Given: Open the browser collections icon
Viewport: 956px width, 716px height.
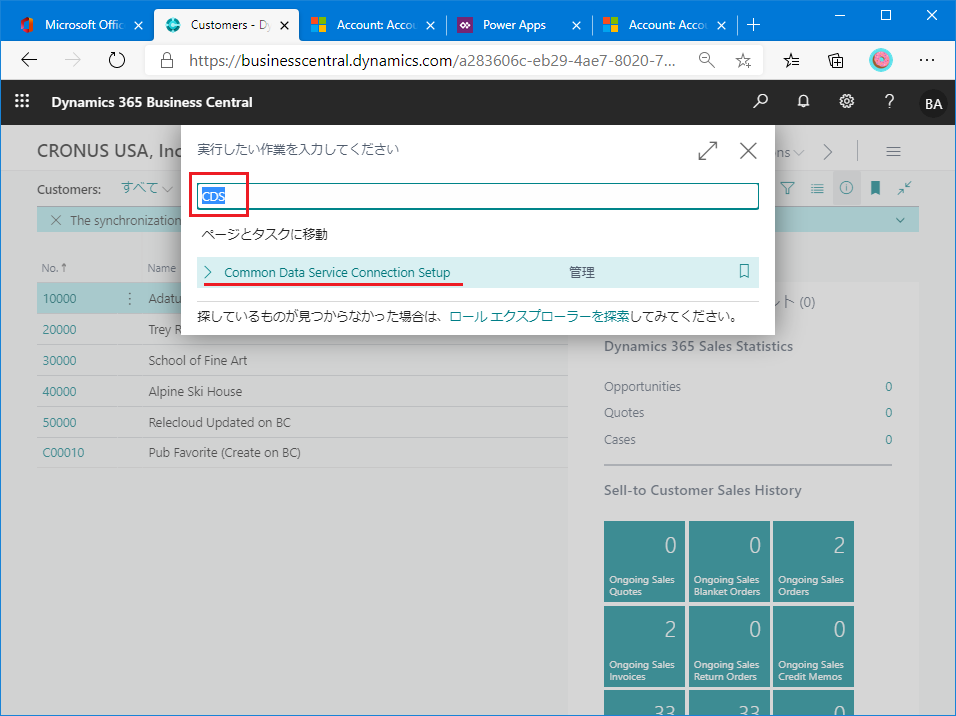Looking at the screenshot, I should click(x=835, y=60).
